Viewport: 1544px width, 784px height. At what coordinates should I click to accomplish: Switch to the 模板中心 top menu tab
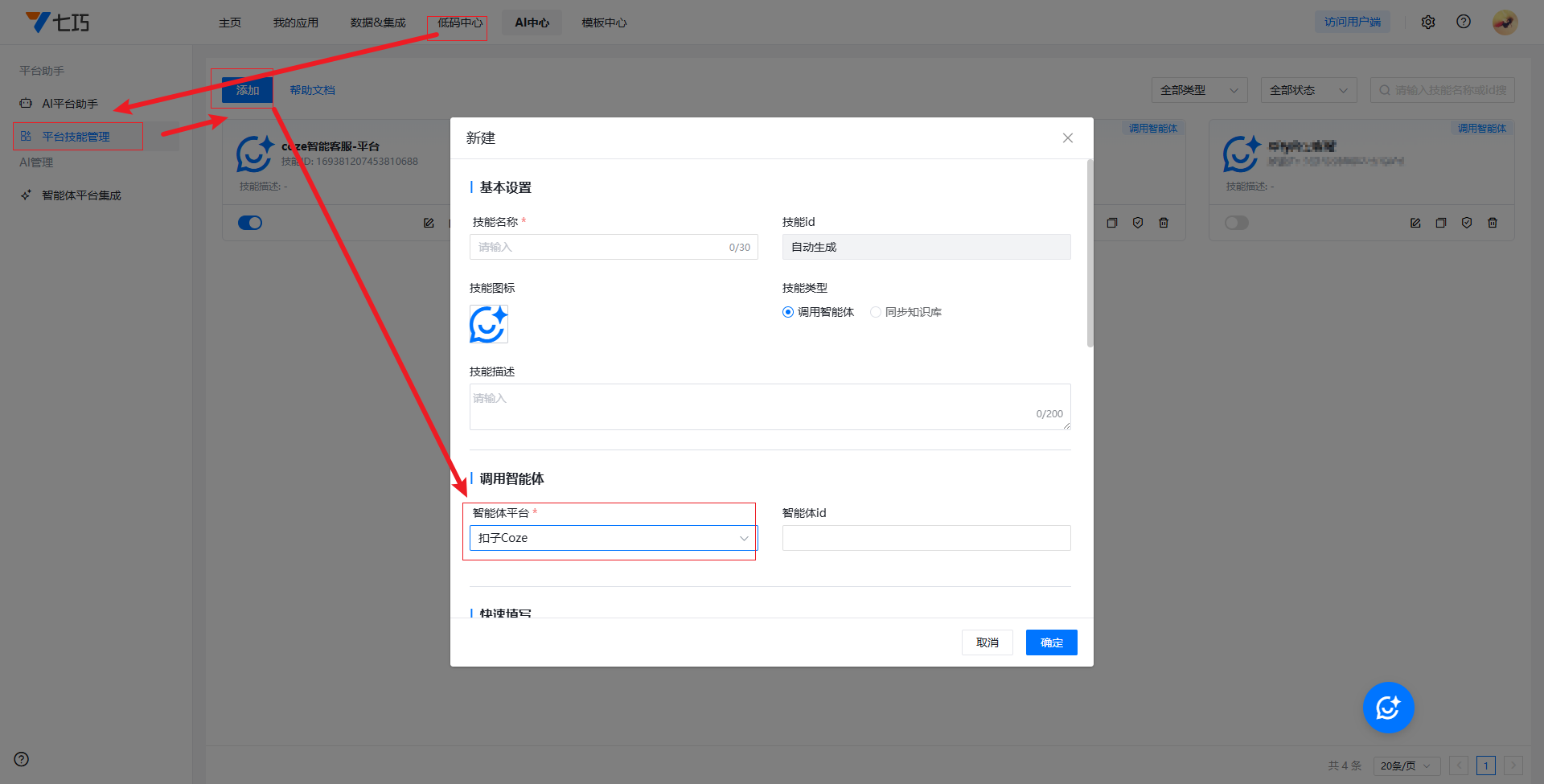(x=604, y=23)
